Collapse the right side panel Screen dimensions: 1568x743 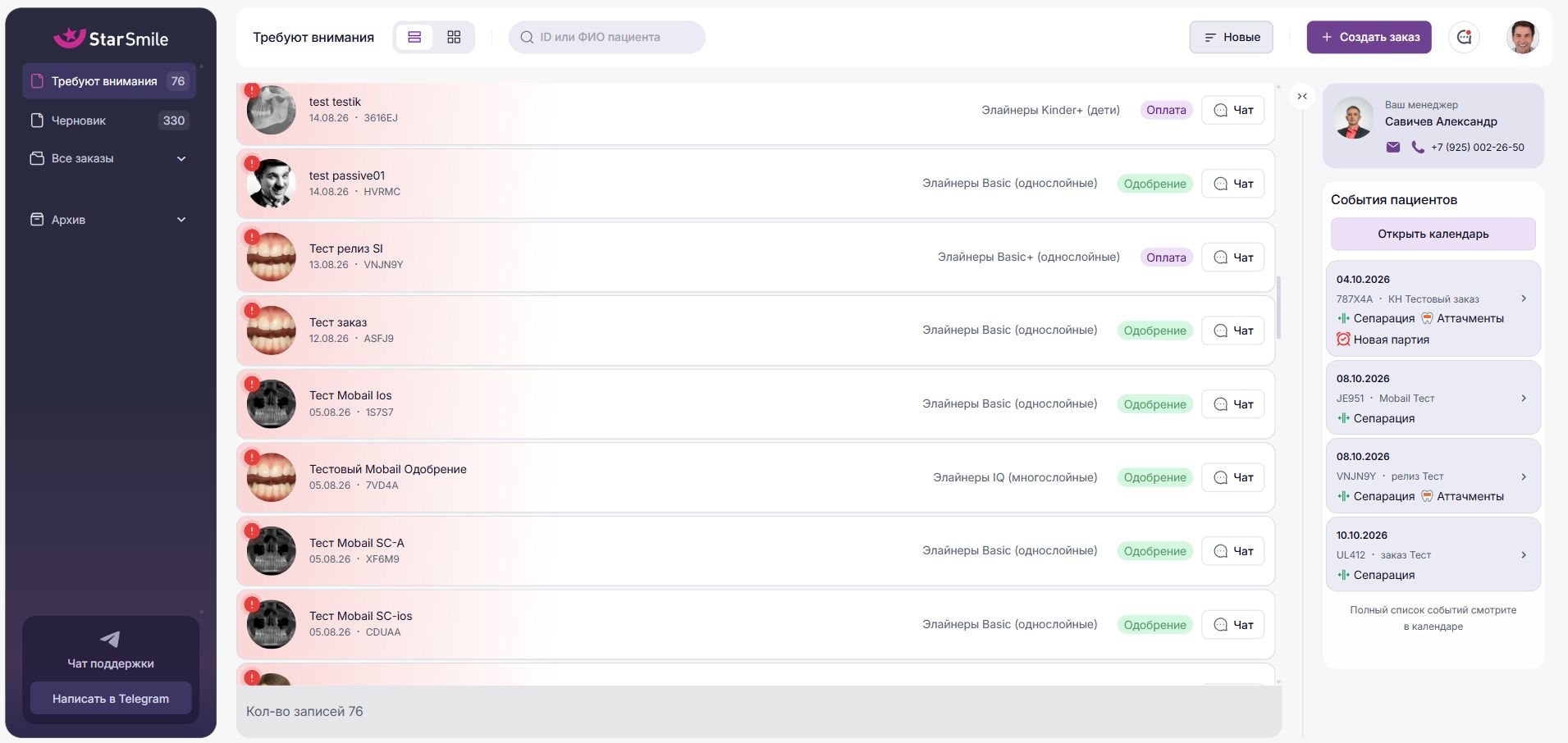pos(1302,96)
